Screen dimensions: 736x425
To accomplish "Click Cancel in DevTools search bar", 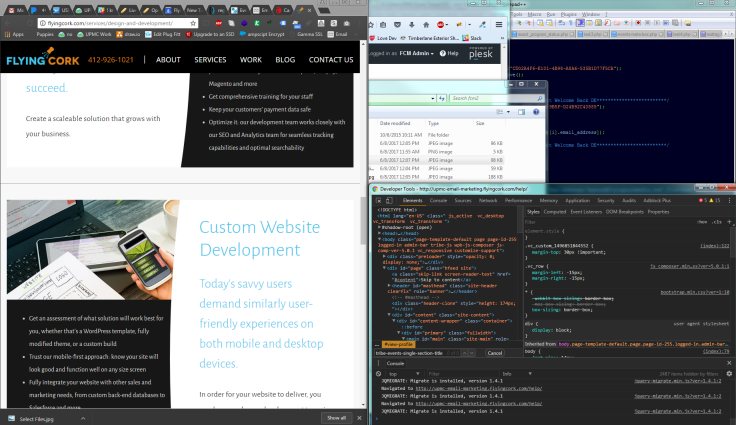I will (494, 353).
